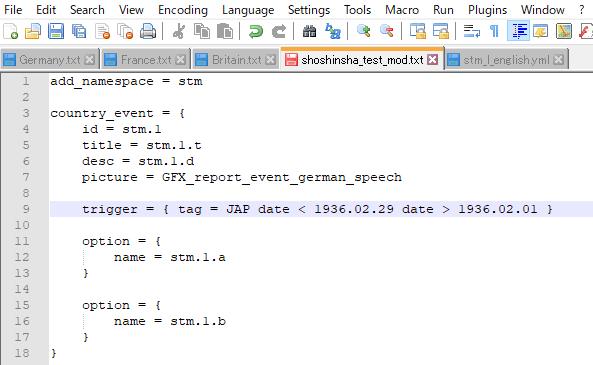Open the Macro menu
The image size is (593, 365).
click(x=402, y=10)
